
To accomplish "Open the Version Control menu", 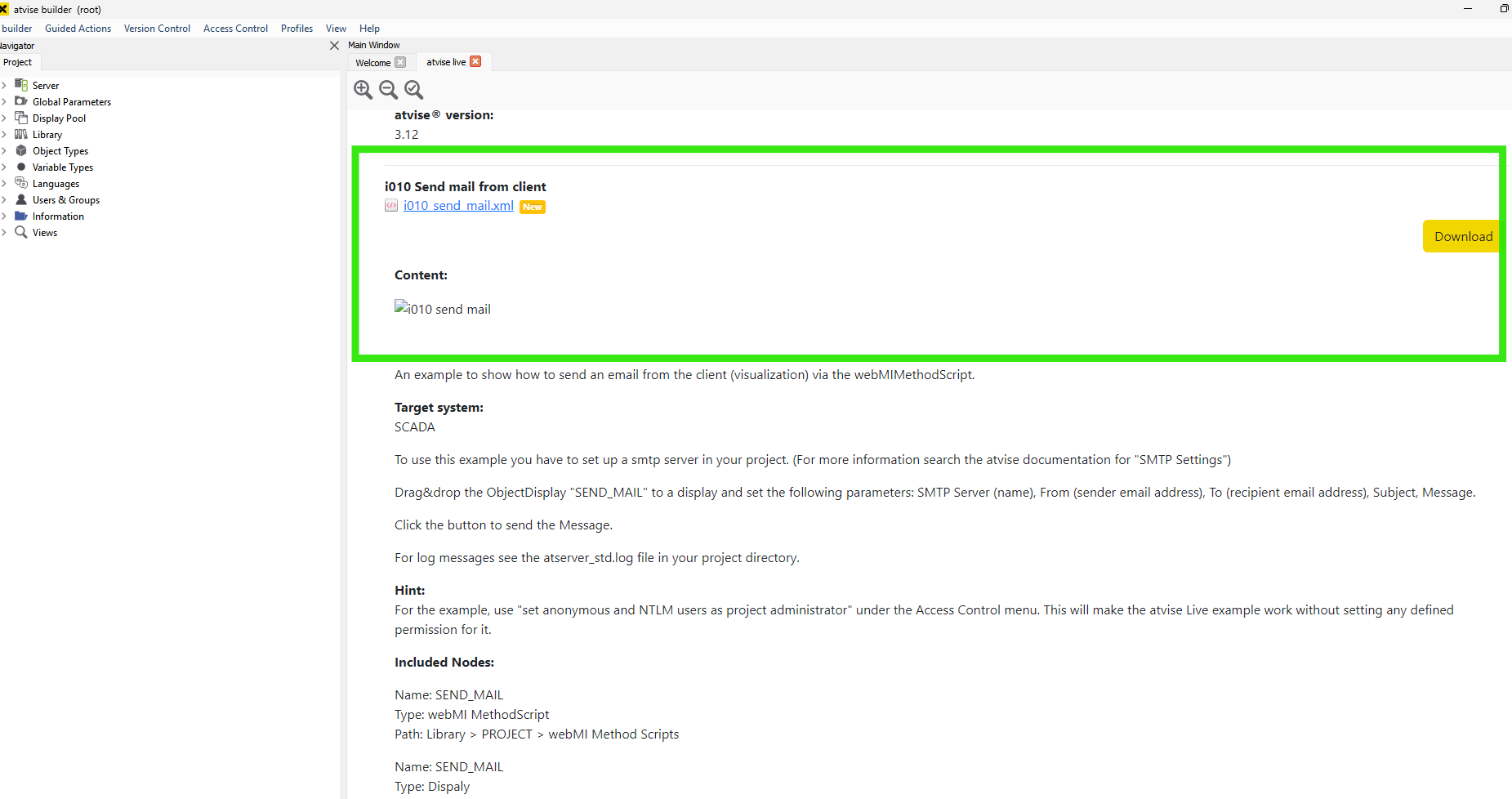I will pos(157,29).
